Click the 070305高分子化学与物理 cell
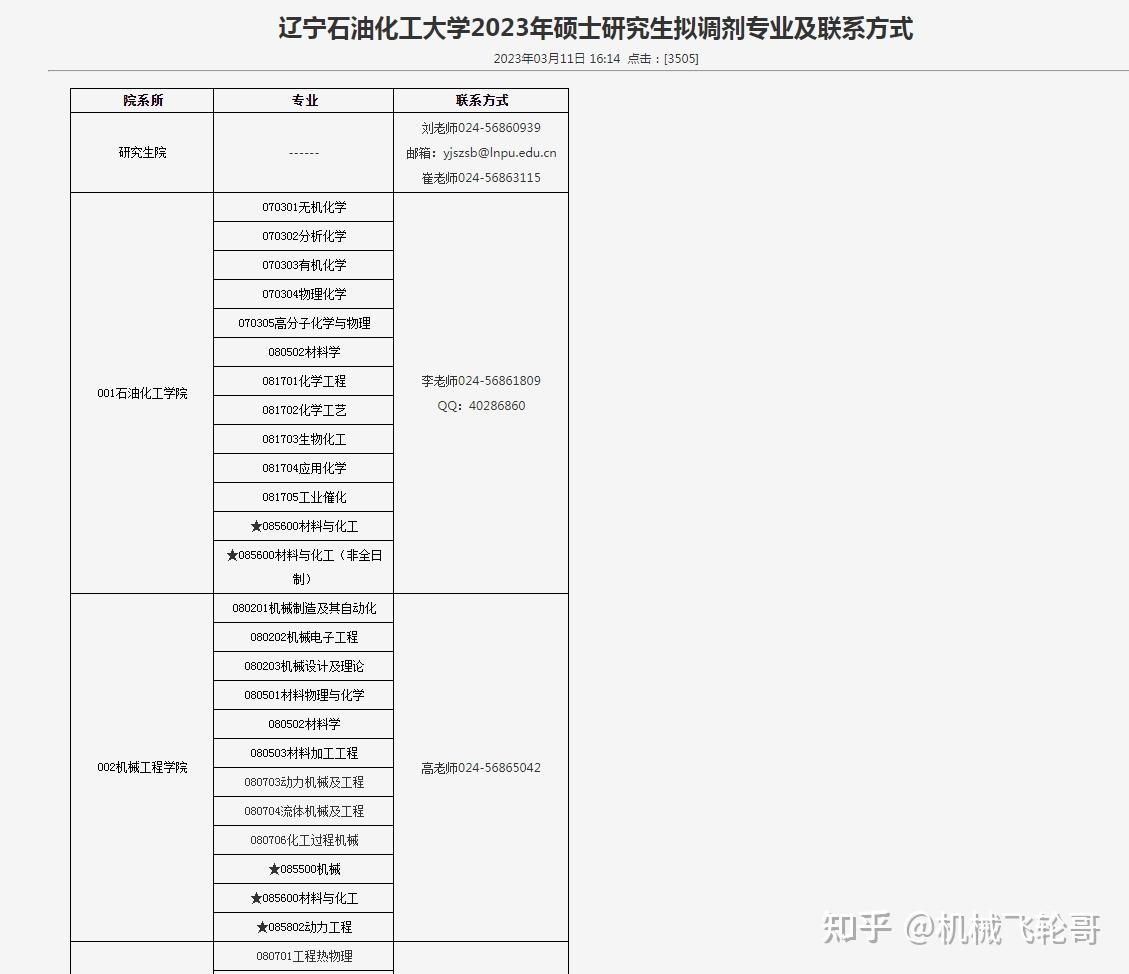The width and height of the screenshot is (1129, 974). coord(304,323)
